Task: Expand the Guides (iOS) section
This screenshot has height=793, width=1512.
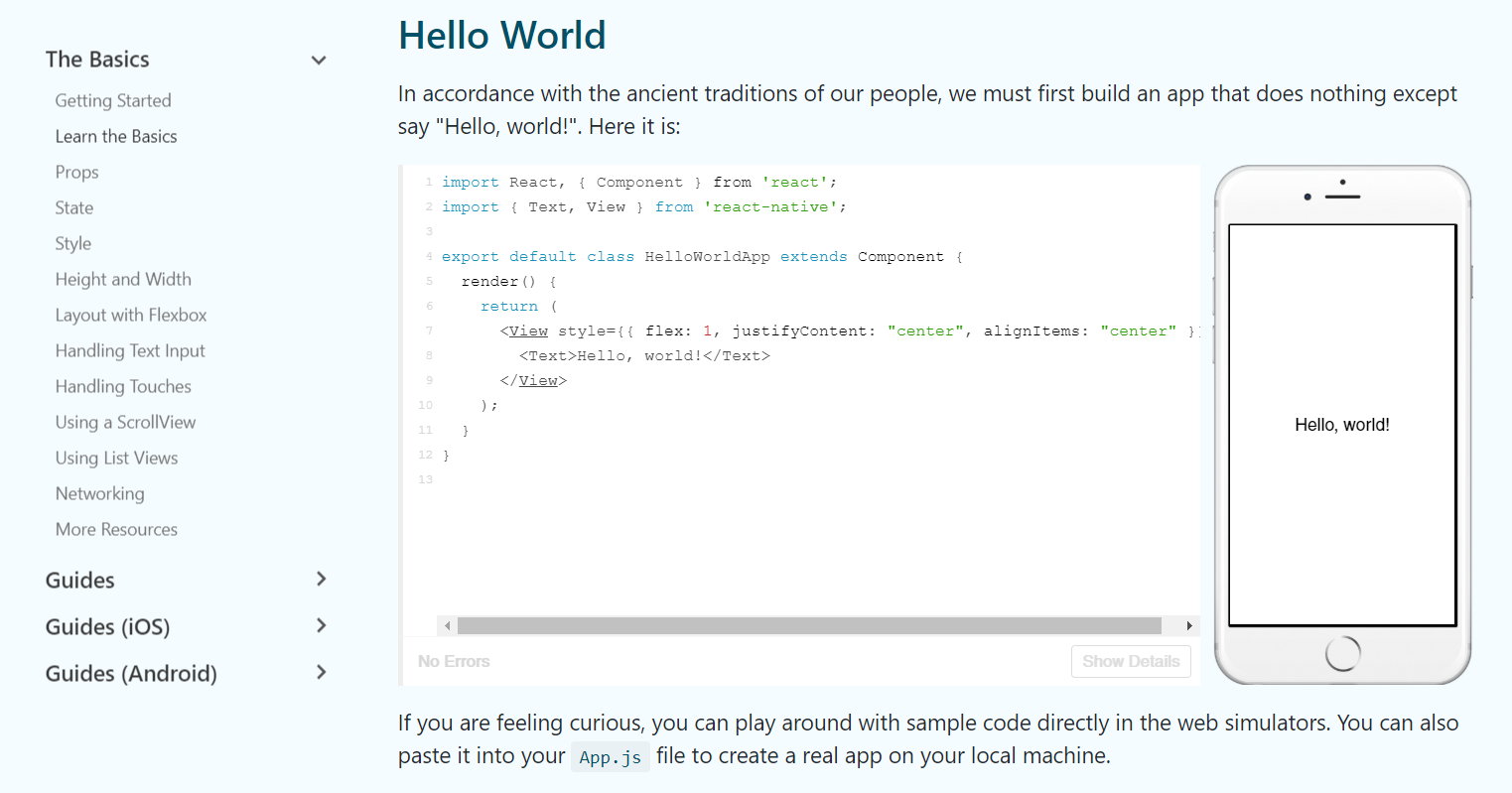Action: point(321,626)
